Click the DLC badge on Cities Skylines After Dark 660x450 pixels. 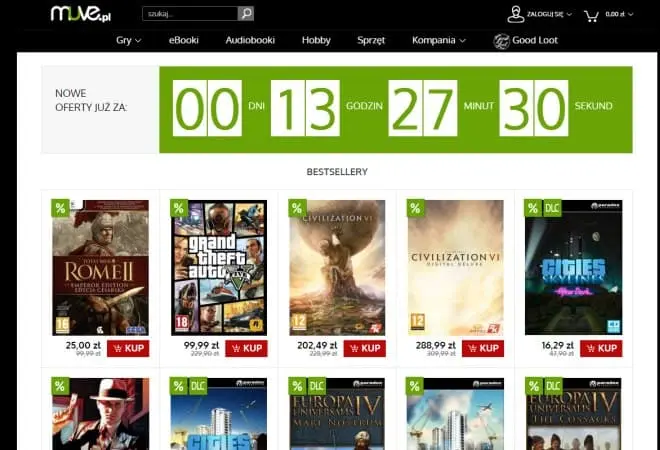pos(552,208)
